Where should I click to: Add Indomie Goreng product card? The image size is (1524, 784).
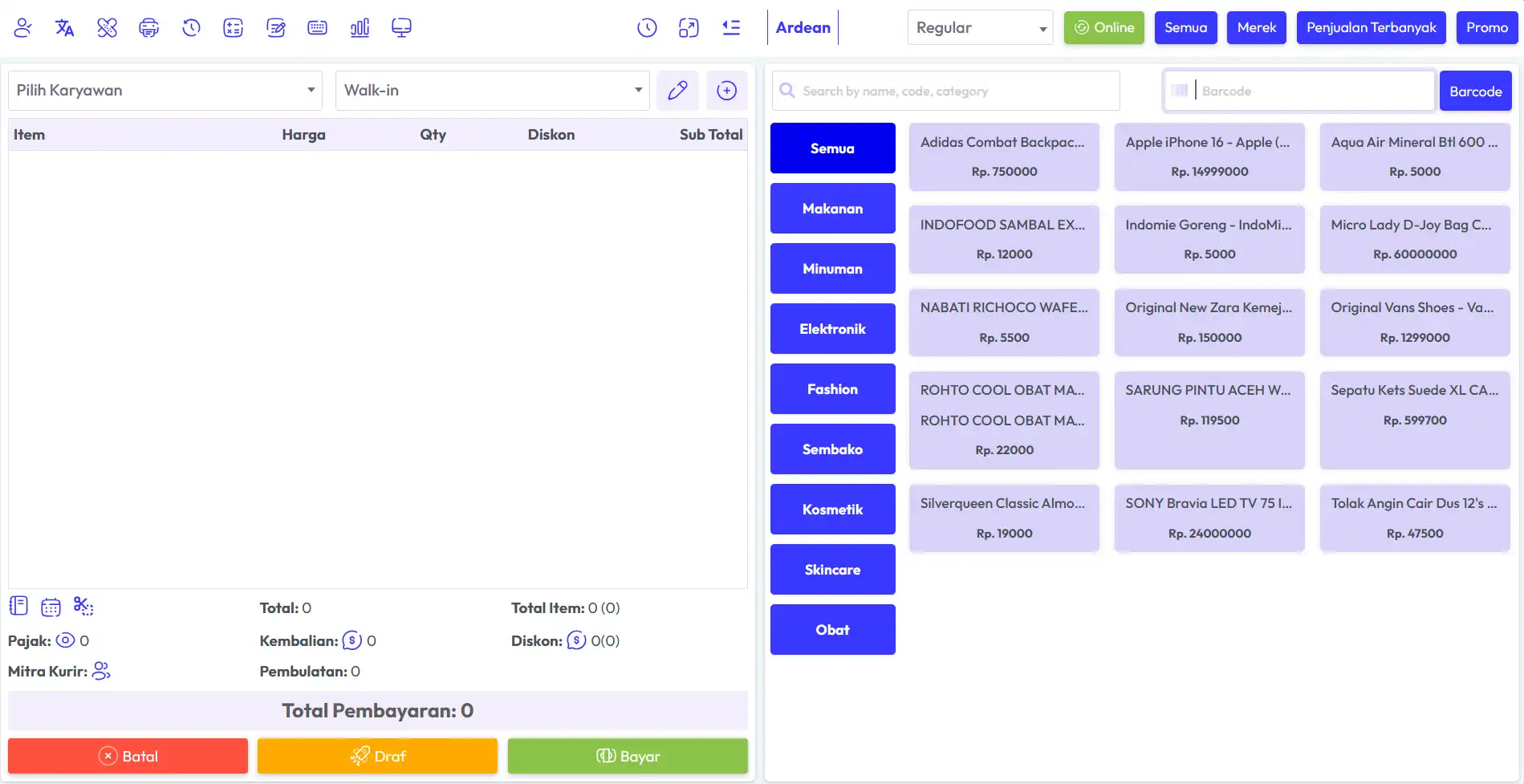click(x=1209, y=239)
